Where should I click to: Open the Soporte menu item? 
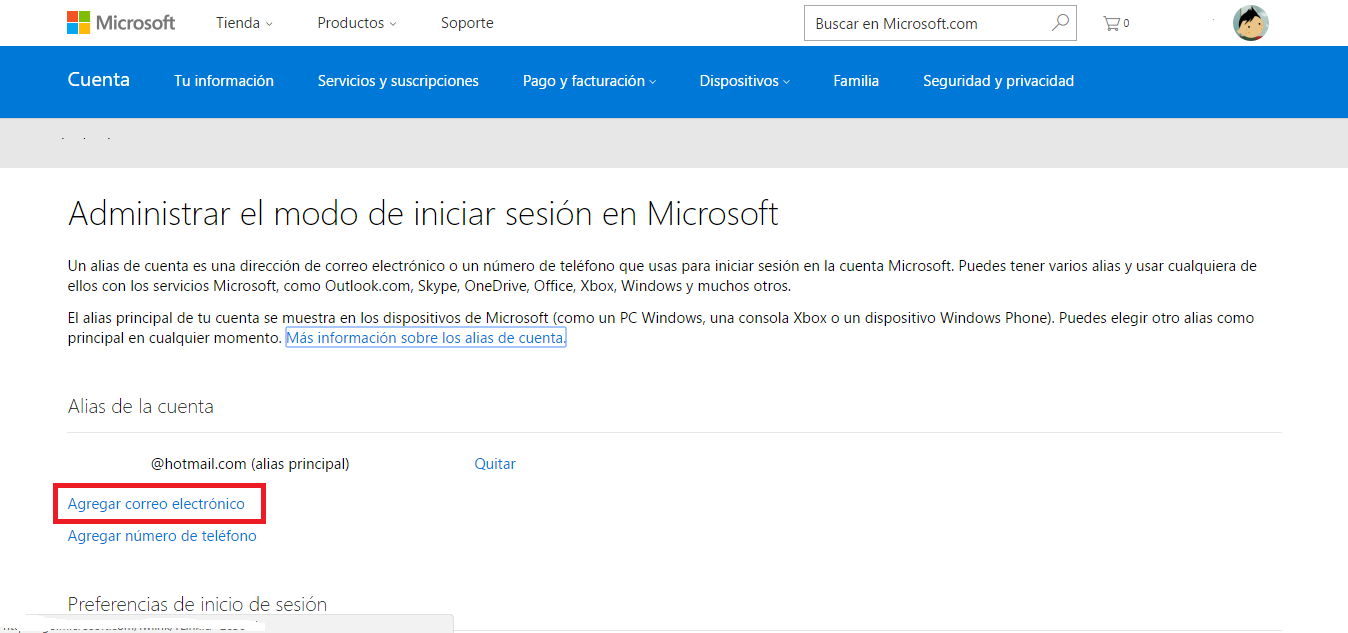click(x=467, y=23)
